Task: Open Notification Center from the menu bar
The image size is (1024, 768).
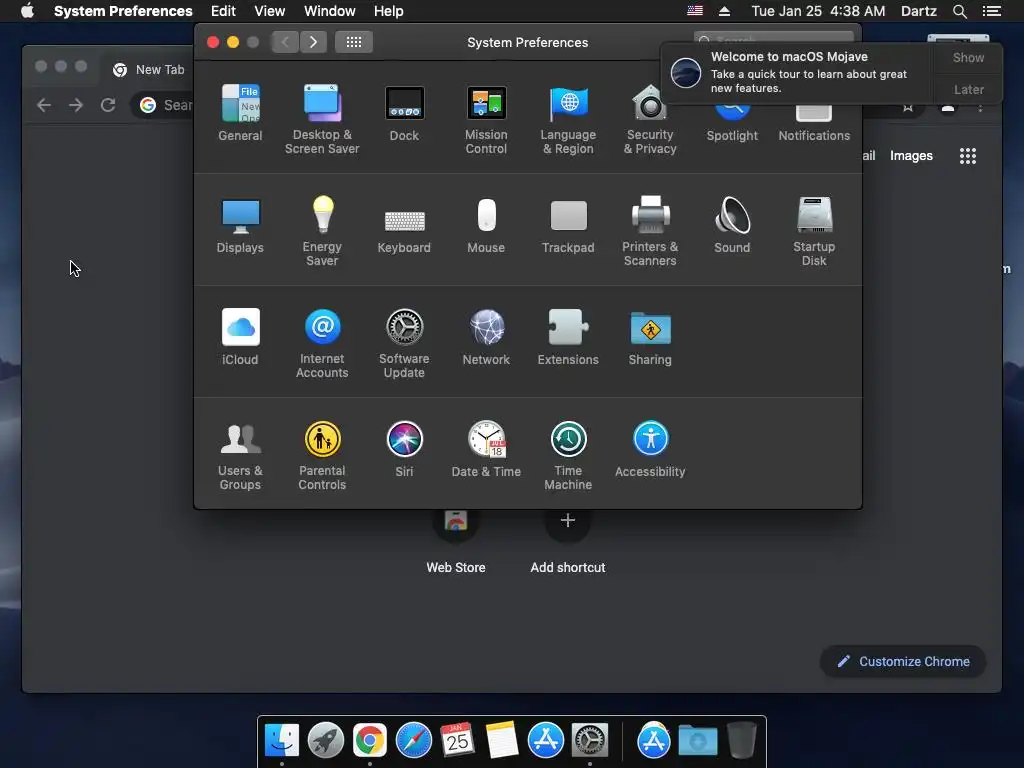Action: click(992, 11)
